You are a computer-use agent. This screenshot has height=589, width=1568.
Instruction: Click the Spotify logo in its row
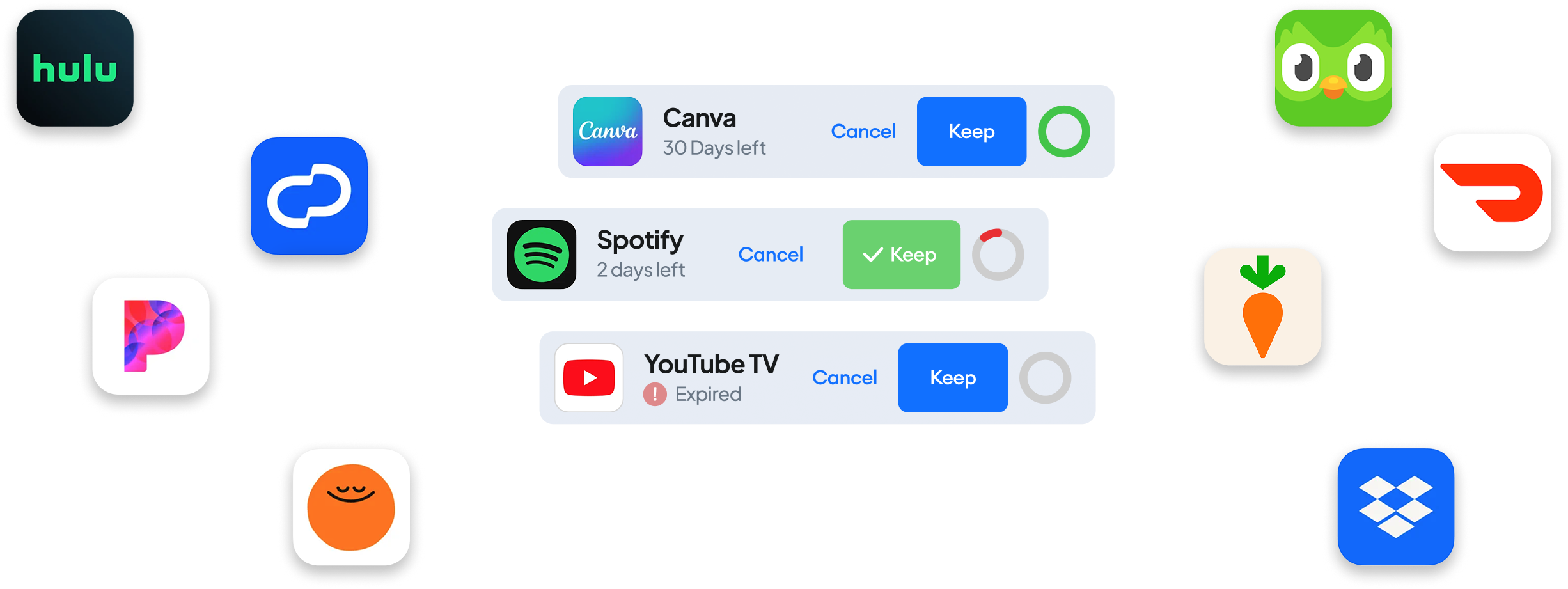coord(542,255)
